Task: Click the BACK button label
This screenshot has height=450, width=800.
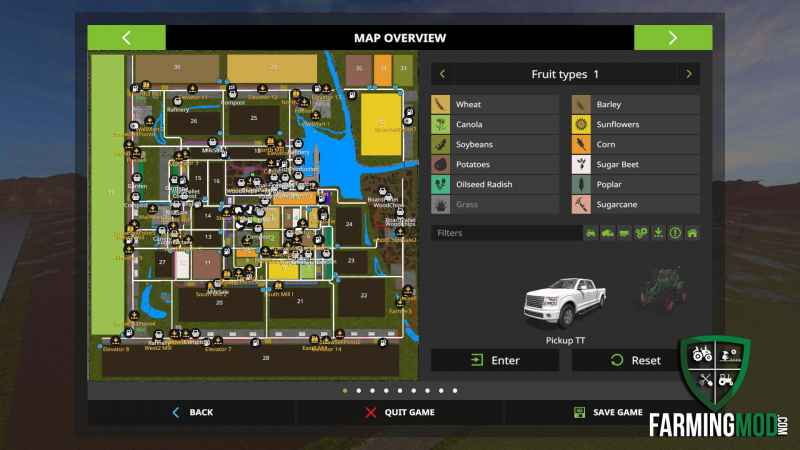Action: click(x=201, y=412)
